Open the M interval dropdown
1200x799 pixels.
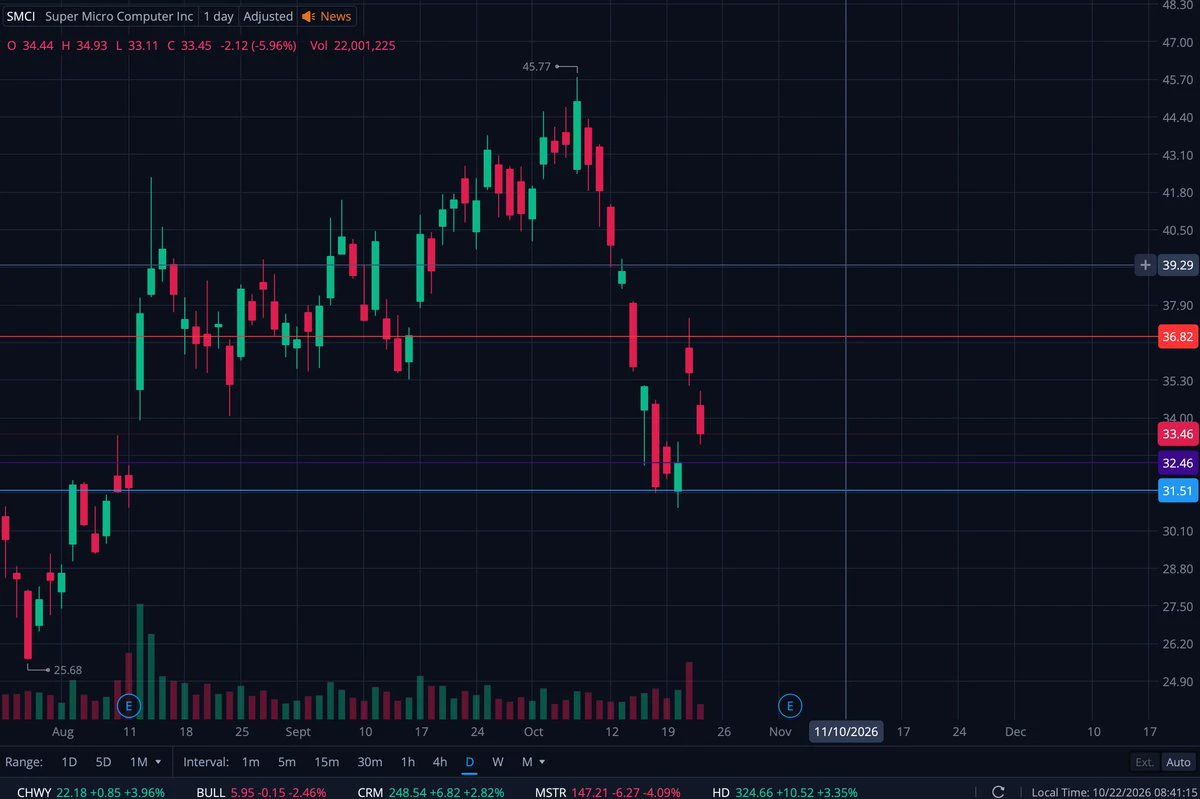coord(534,762)
